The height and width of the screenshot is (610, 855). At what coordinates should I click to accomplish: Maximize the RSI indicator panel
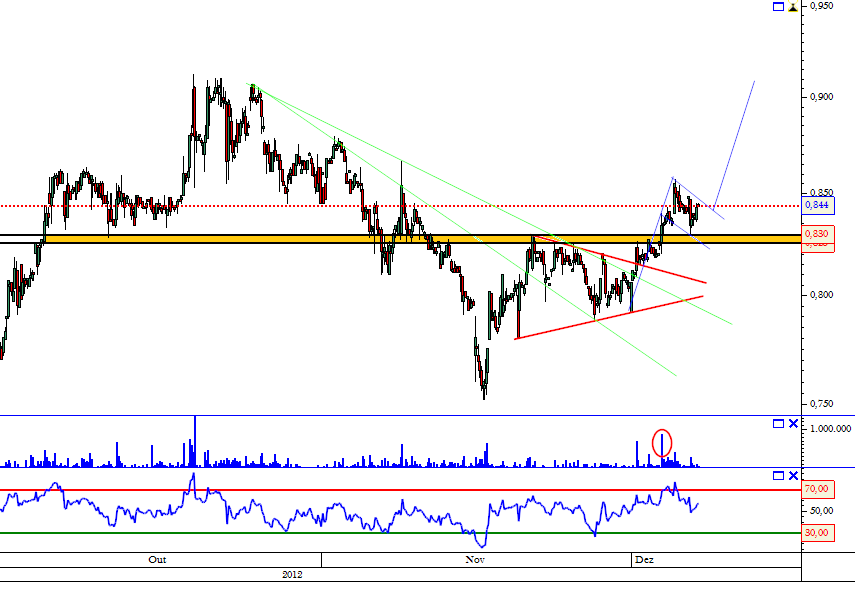point(778,476)
